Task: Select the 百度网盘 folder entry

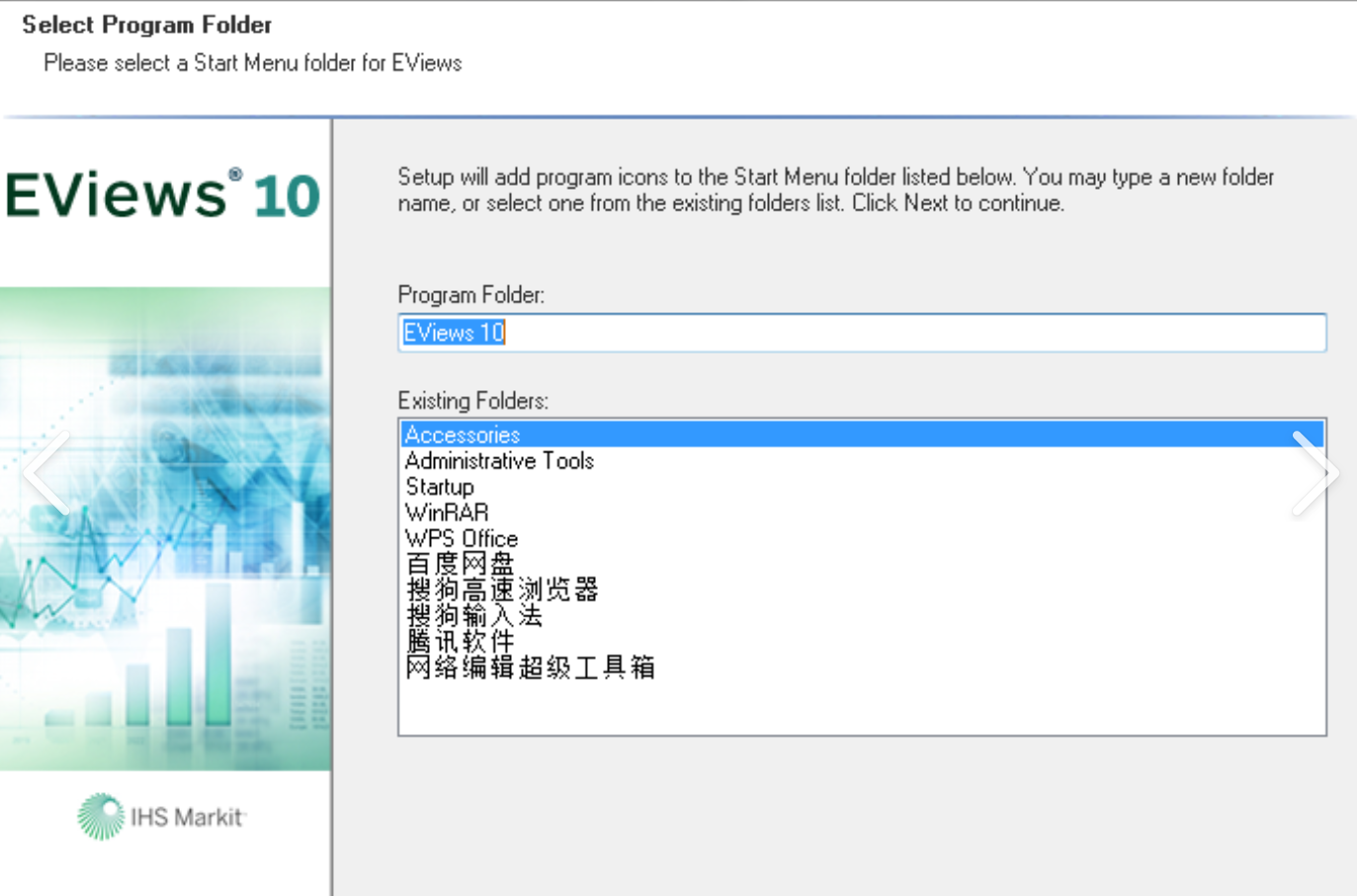Action: point(460,564)
